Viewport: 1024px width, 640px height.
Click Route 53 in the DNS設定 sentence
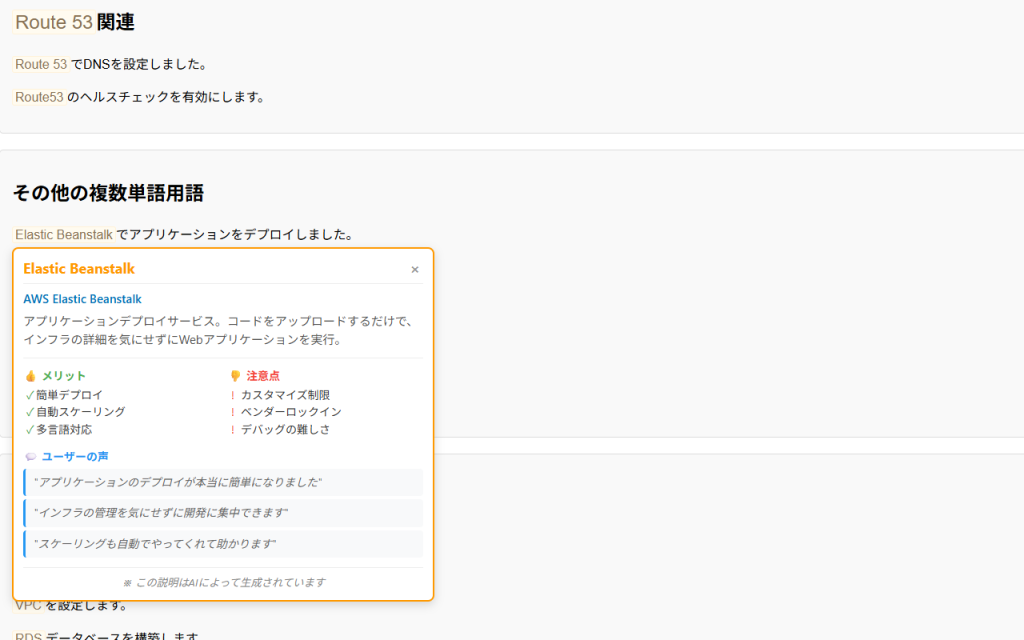41,64
